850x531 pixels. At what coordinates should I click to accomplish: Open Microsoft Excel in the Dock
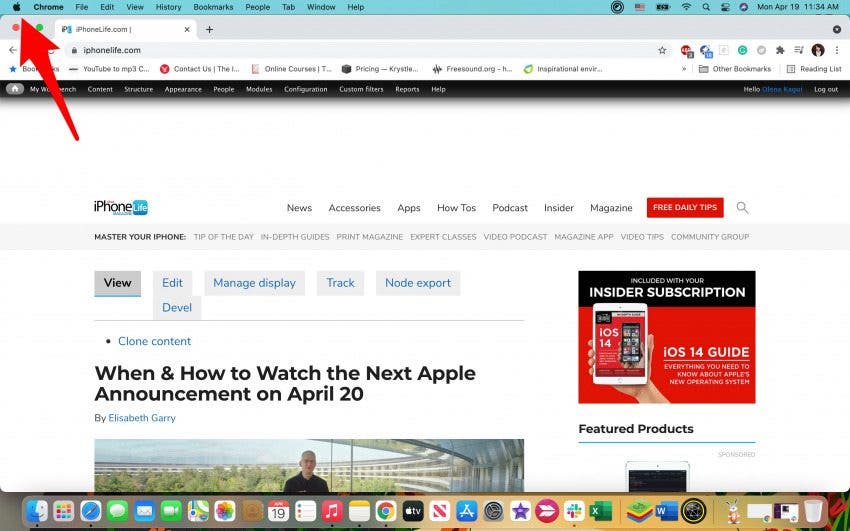click(600, 511)
